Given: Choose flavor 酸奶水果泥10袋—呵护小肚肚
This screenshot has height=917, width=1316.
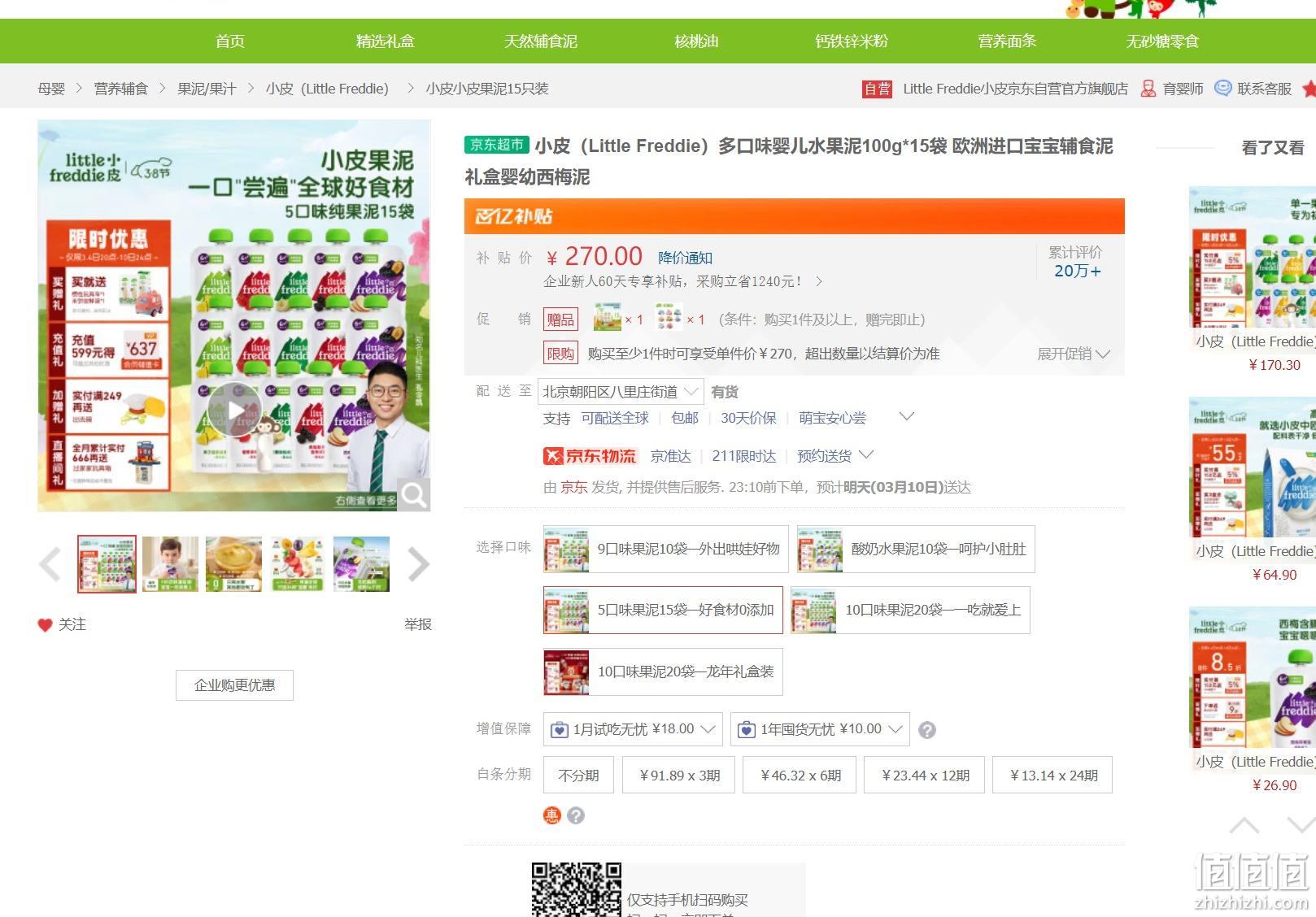Looking at the screenshot, I should pos(916,549).
